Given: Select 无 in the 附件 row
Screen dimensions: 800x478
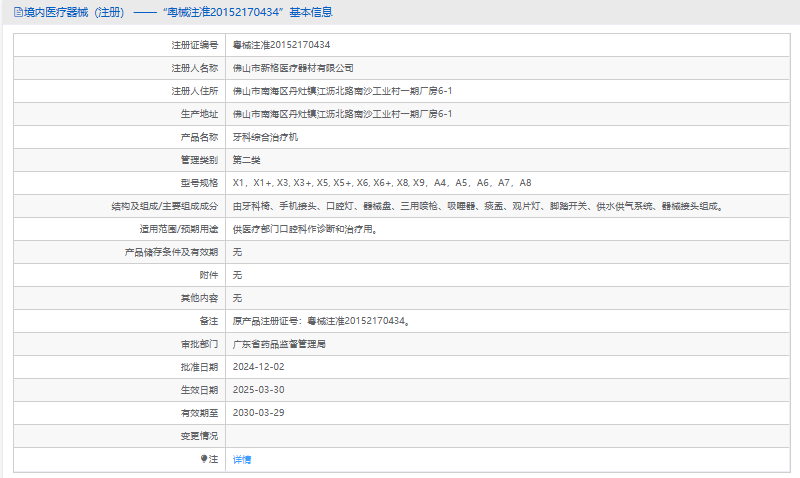Looking at the screenshot, I should coord(237,275).
